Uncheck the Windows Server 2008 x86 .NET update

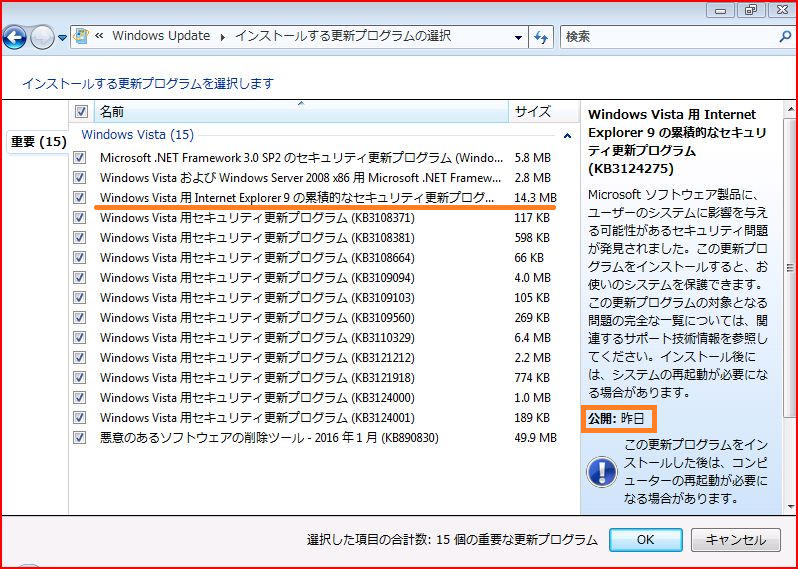pos(79,177)
